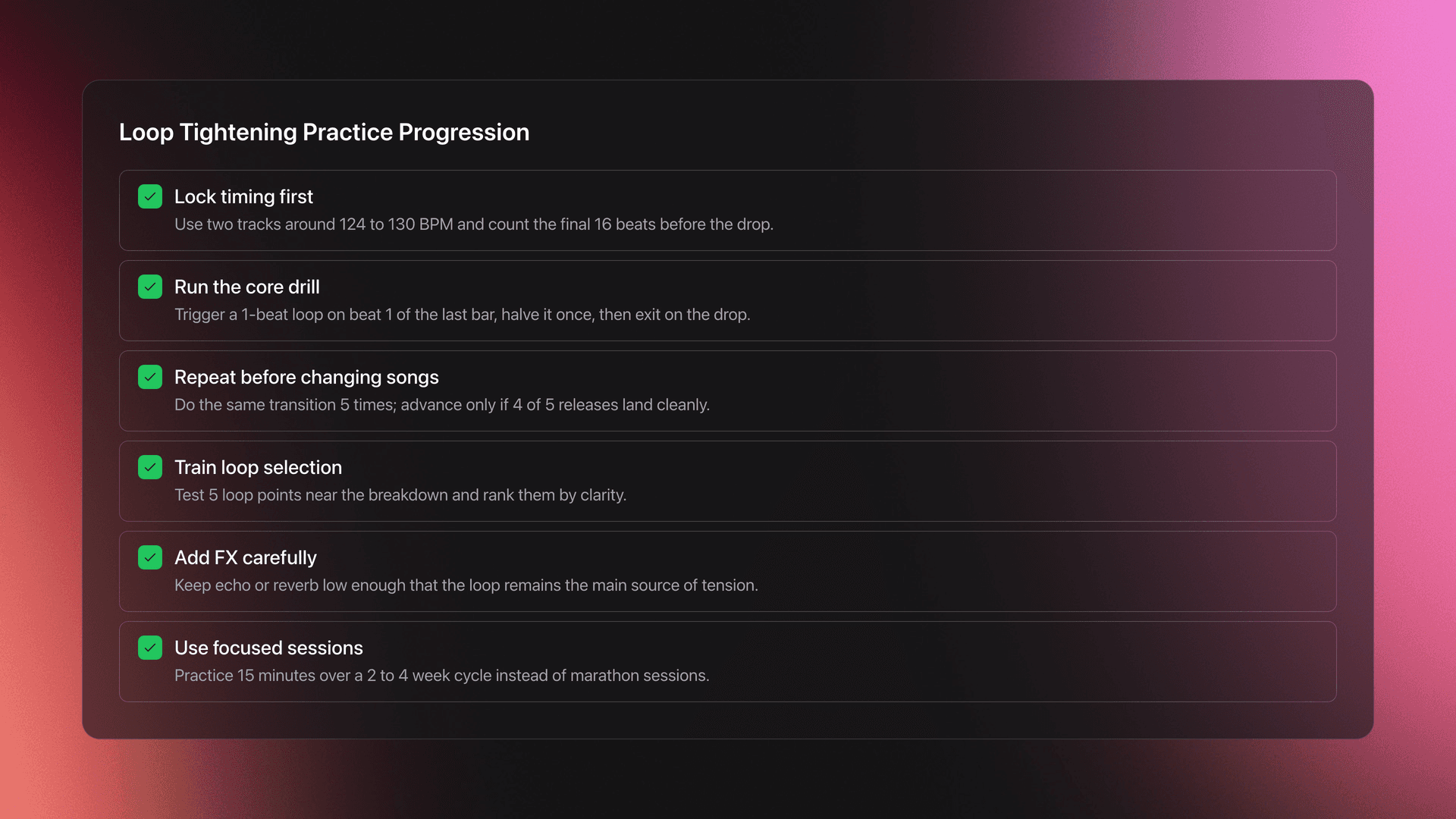This screenshot has width=1456, height=819.
Task: Click the 'Test 5 loop points' description
Action: (x=400, y=495)
